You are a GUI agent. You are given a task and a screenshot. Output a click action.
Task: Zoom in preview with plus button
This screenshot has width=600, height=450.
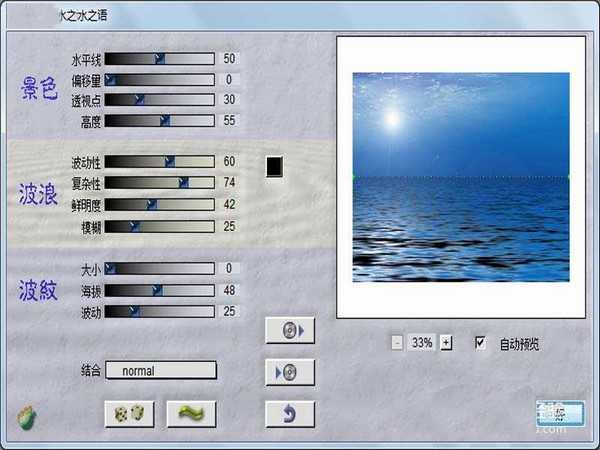pyautogui.click(x=446, y=342)
